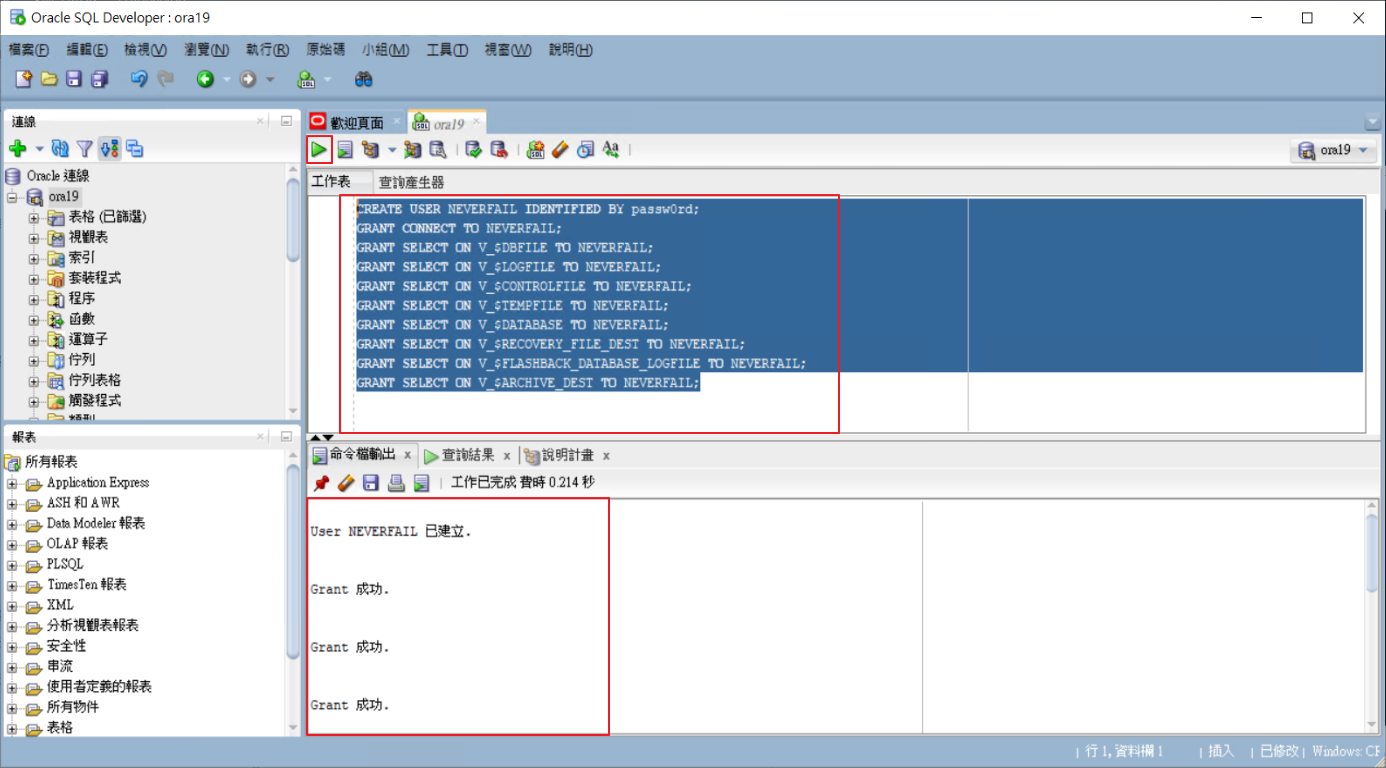Click the Autotrace icon
Screen dimensions: 1386x768
(x=413, y=150)
